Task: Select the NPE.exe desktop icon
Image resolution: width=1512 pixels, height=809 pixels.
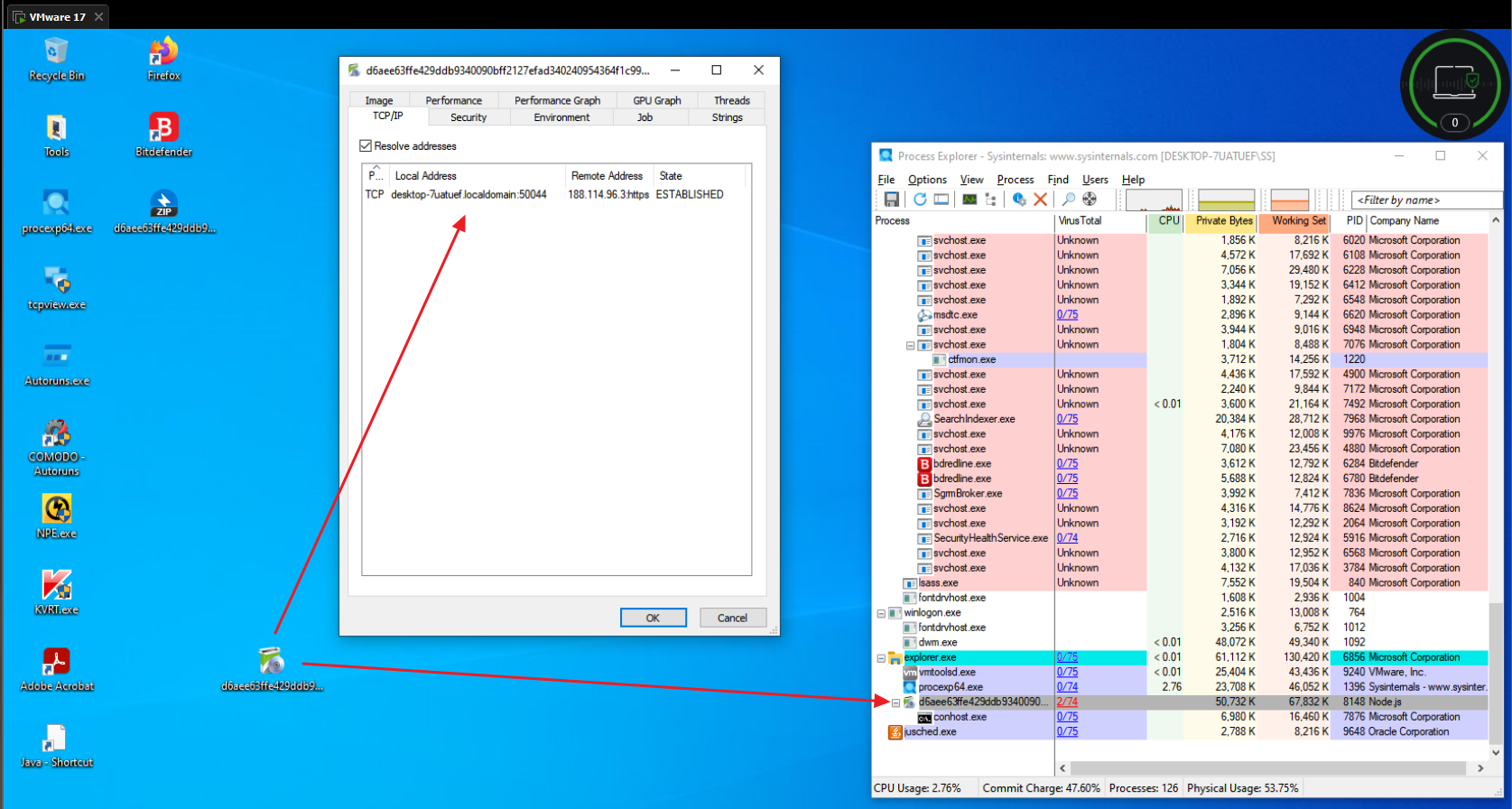Action: coord(56,517)
